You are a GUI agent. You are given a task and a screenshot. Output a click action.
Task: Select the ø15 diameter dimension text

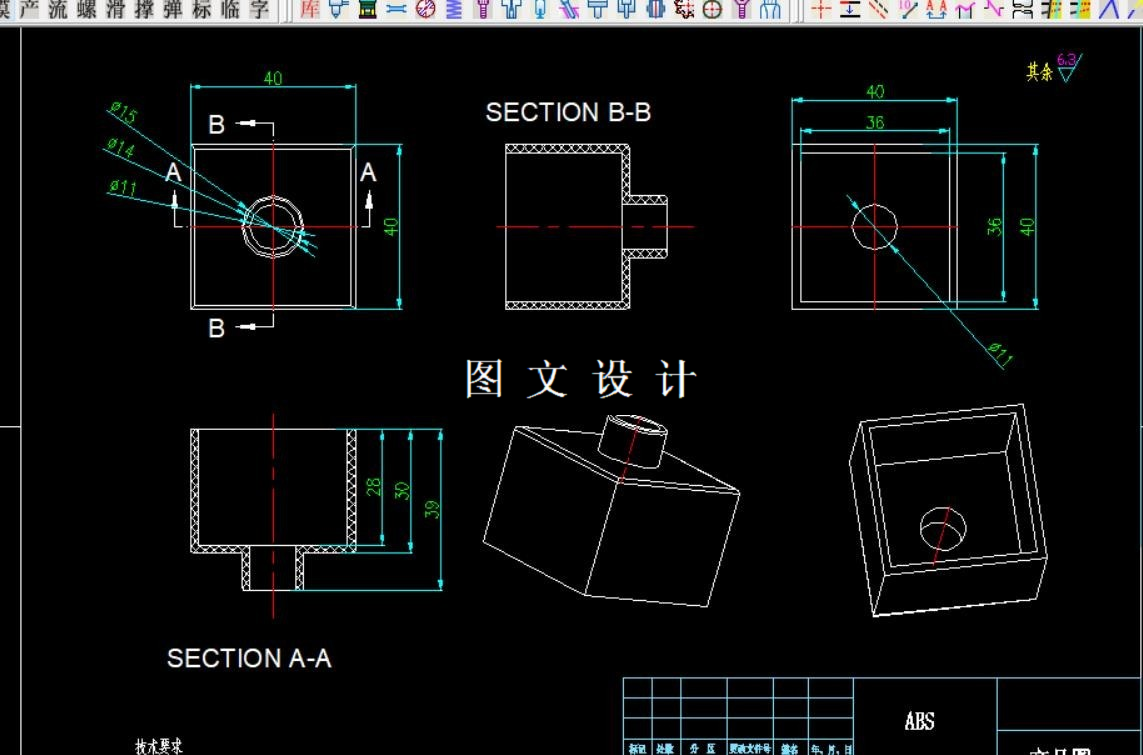tap(122, 113)
